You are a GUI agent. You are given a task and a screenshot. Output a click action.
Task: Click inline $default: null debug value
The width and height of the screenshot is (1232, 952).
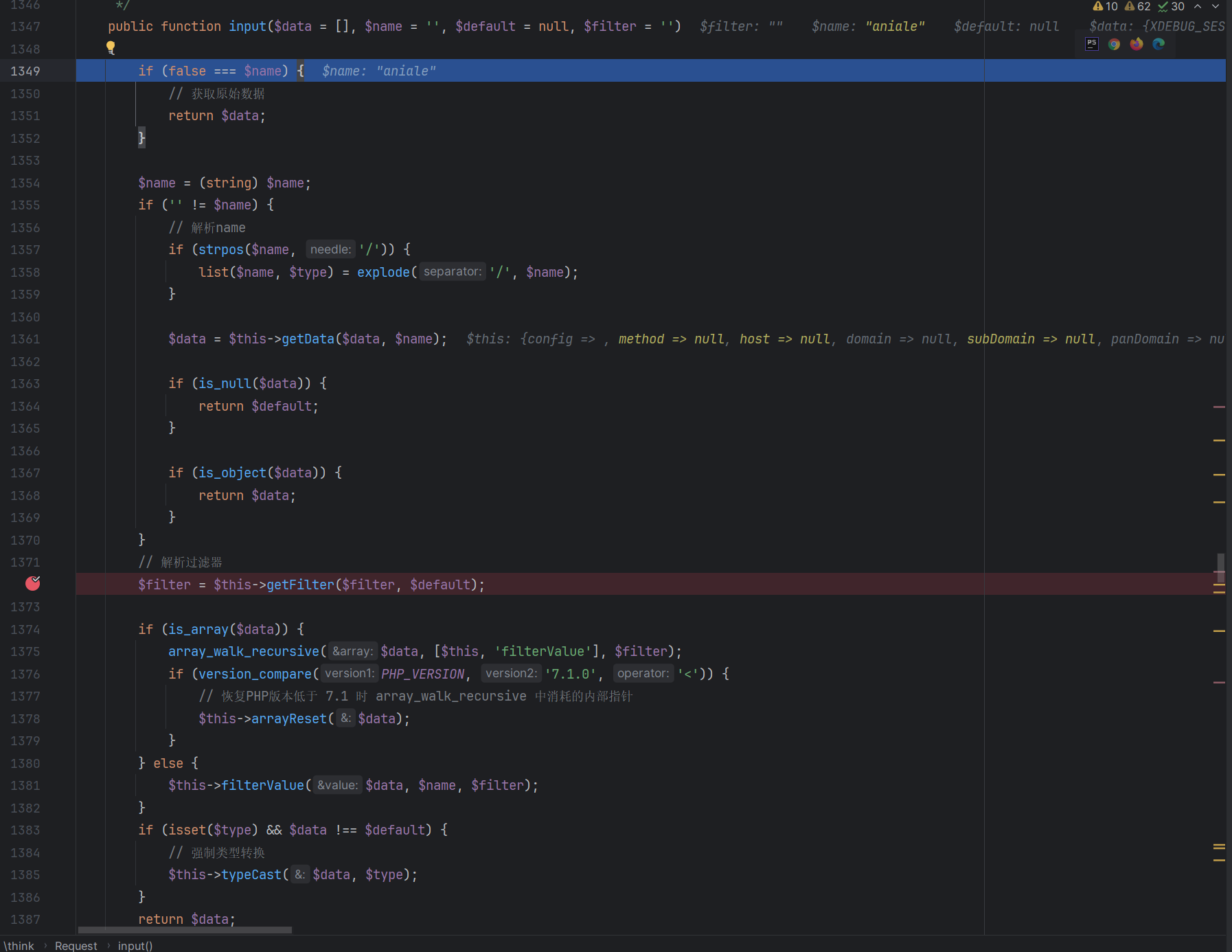1006,26
